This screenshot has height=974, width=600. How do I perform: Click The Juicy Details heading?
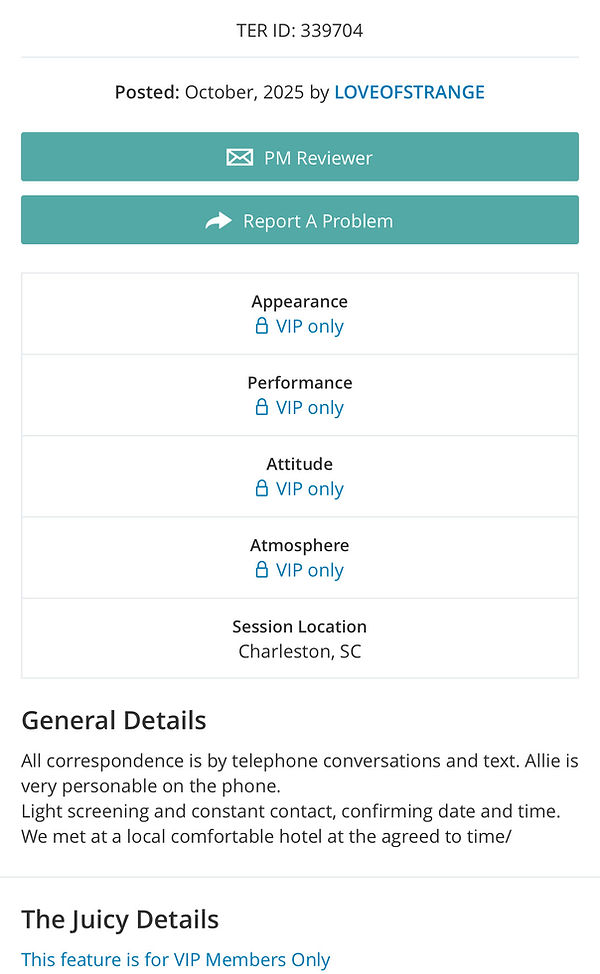[120, 919]
